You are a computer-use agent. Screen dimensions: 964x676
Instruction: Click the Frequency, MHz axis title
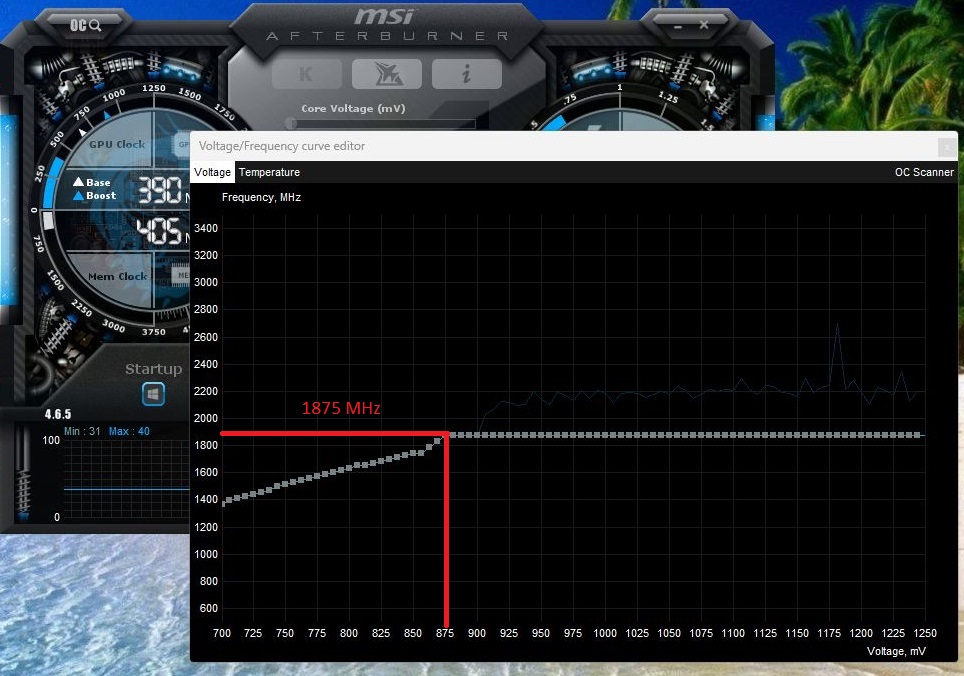tap(261, 197)
